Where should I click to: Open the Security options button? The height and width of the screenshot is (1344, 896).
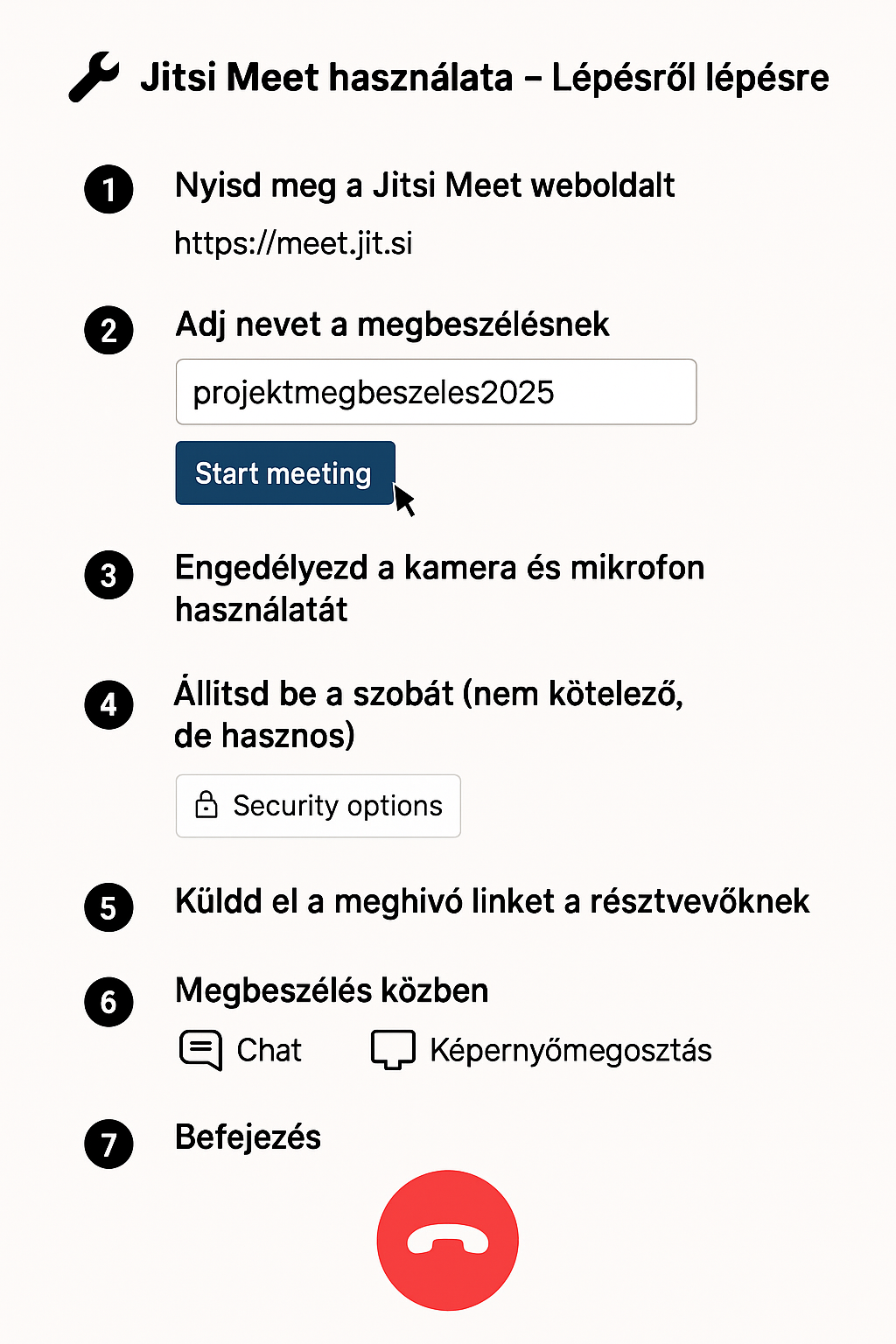318,806
